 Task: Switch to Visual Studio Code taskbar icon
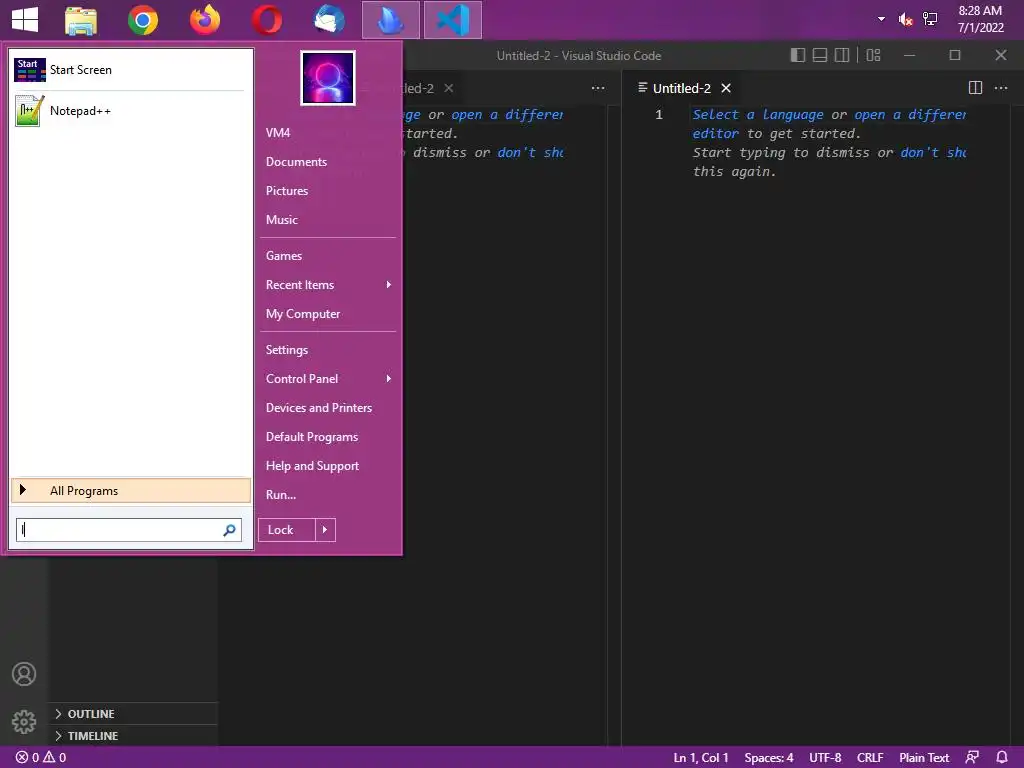453,20
